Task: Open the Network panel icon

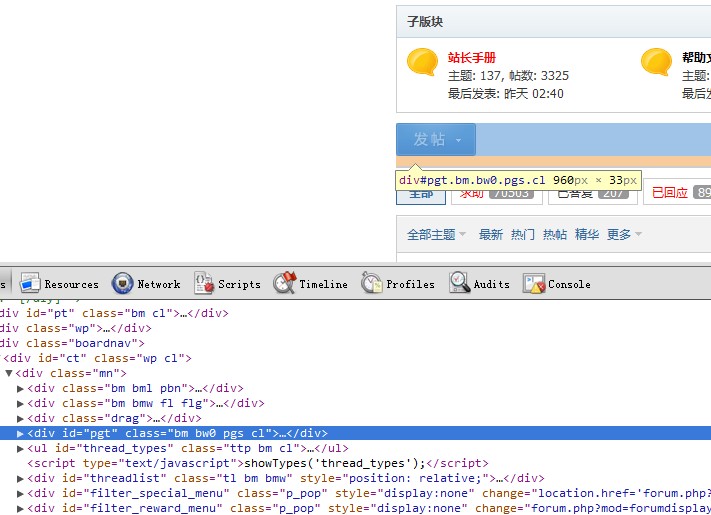Action: click(122, 283)
